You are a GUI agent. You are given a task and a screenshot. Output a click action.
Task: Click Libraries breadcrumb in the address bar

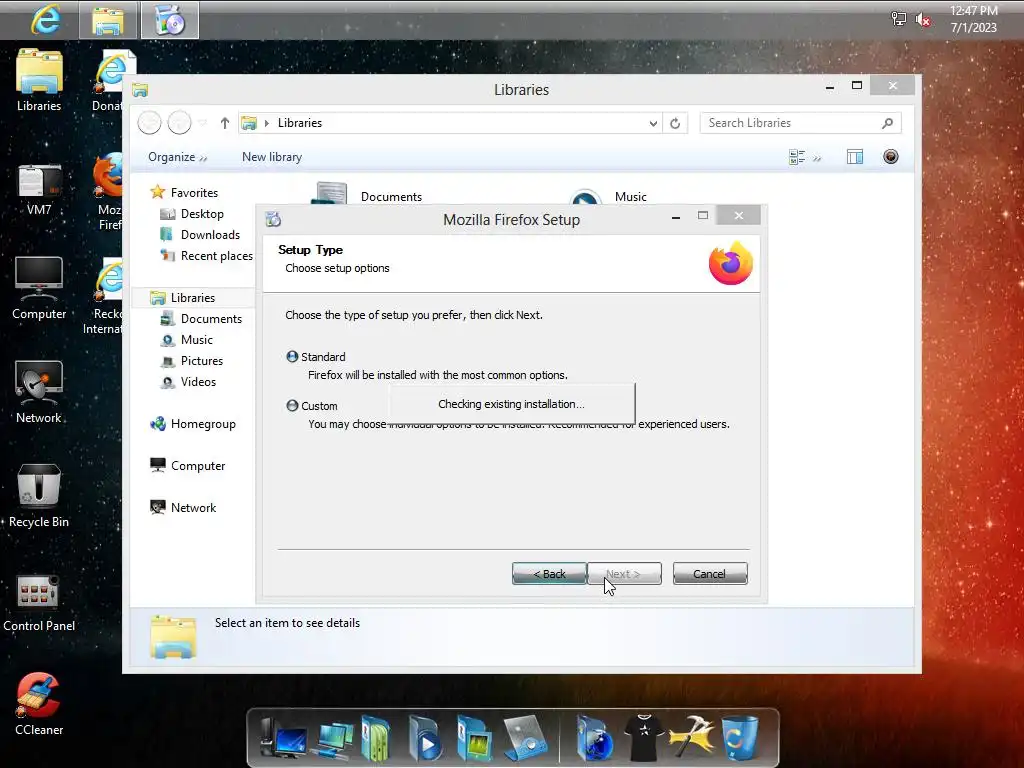pyautogui.click(x=300, y=123)
